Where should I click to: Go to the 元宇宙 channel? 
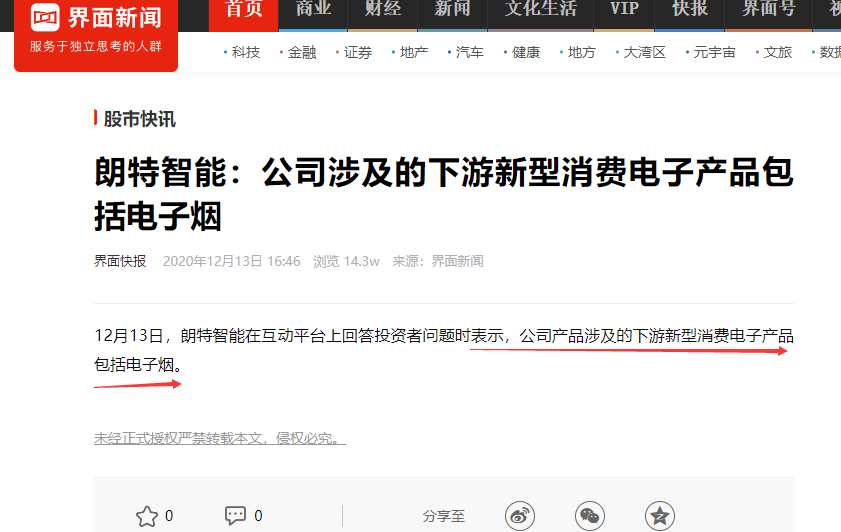711,52
